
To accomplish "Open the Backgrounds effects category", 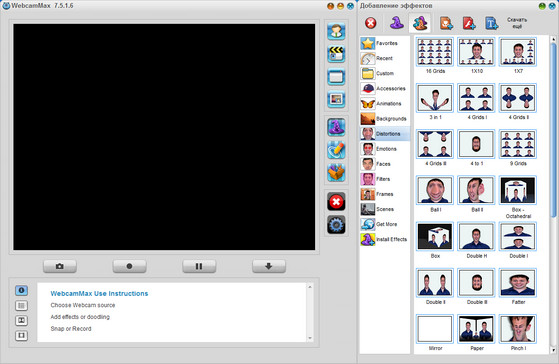I will tap(385, 119).
